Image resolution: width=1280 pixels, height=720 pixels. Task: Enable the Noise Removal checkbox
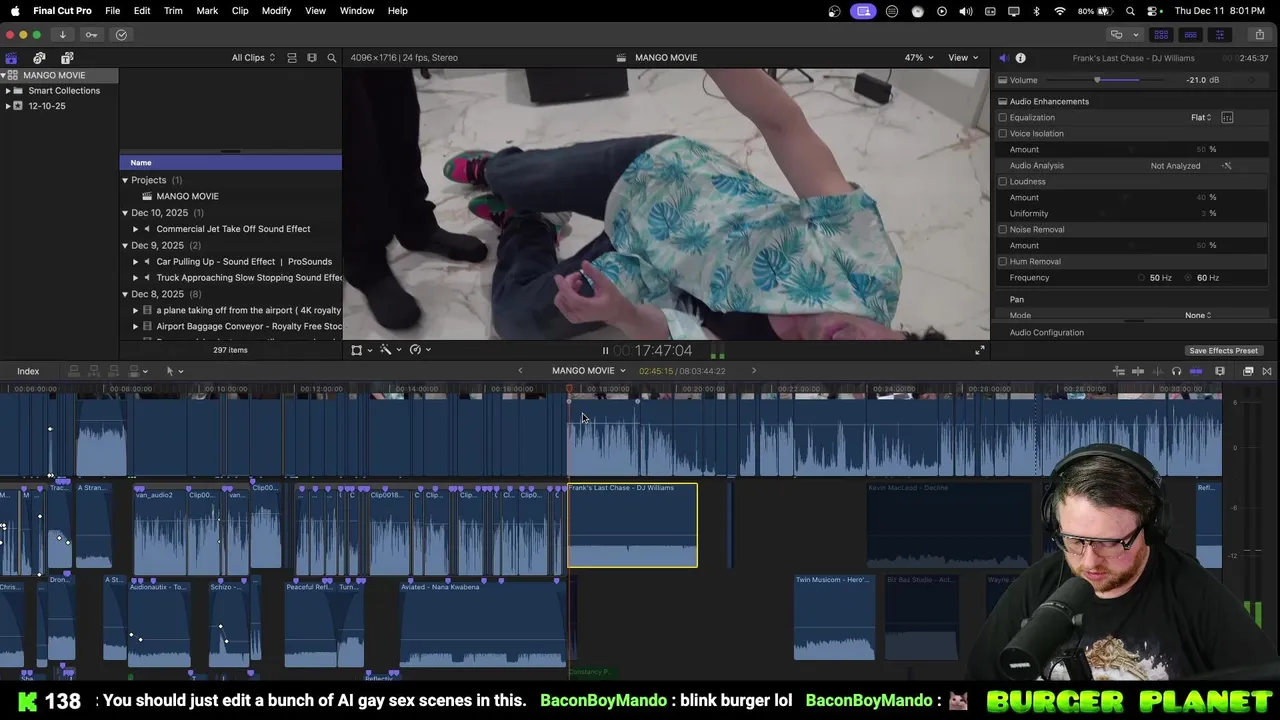1002,229
